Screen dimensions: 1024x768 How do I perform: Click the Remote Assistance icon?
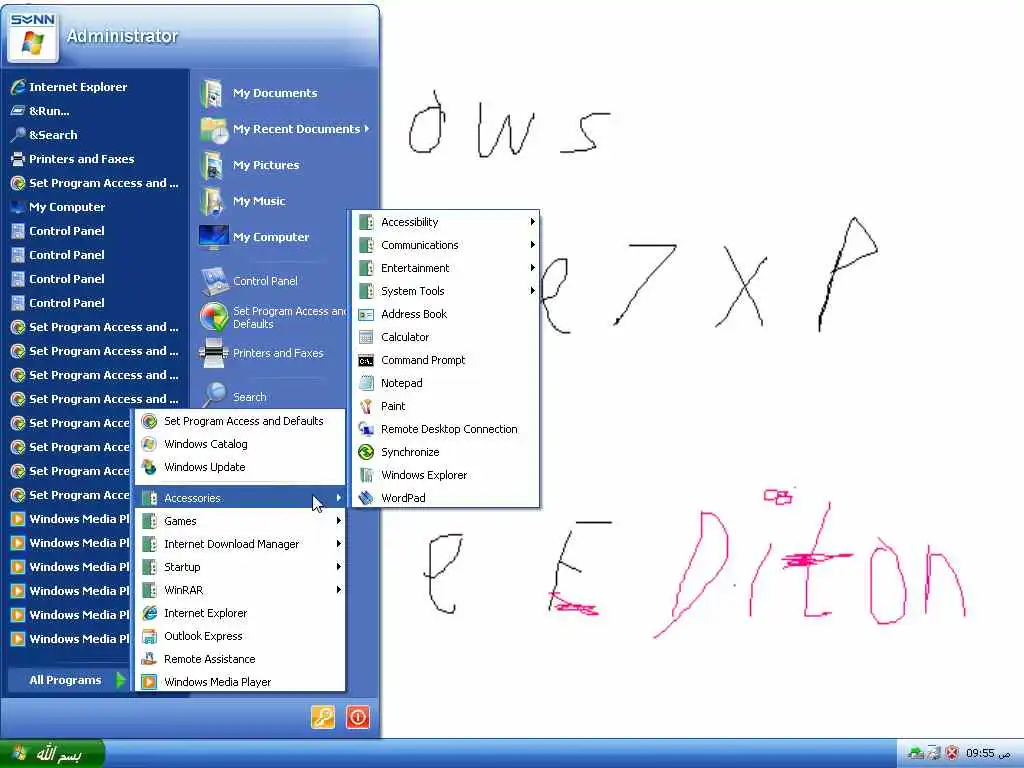(x=150, y=659)
